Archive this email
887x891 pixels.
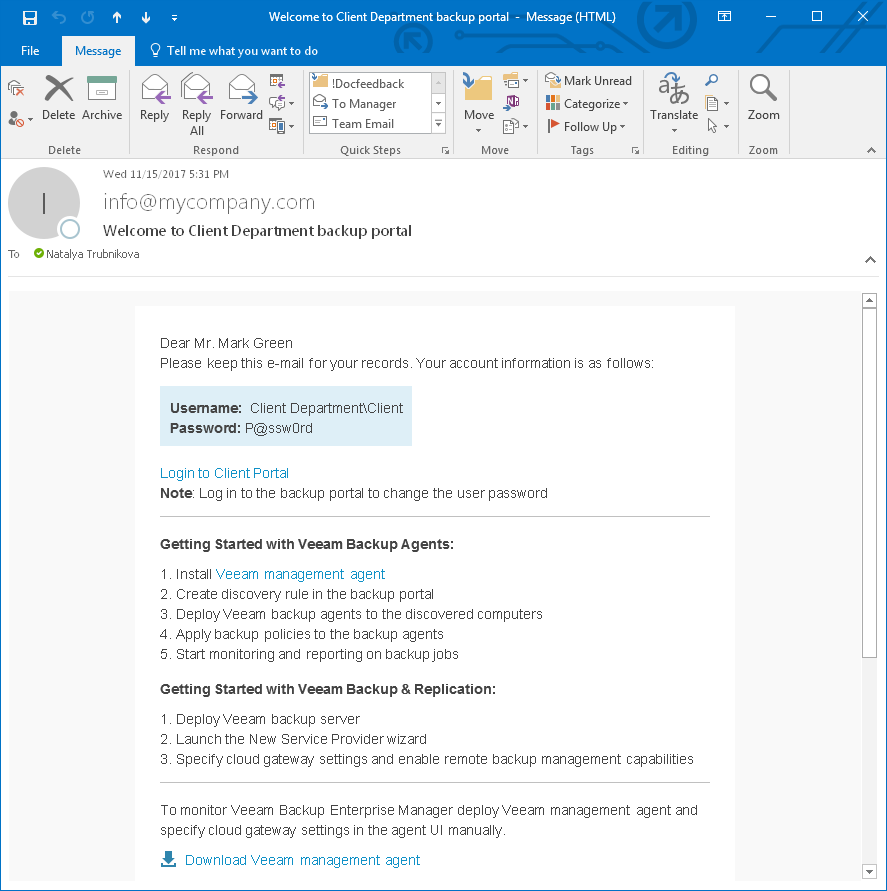point(102,98)
